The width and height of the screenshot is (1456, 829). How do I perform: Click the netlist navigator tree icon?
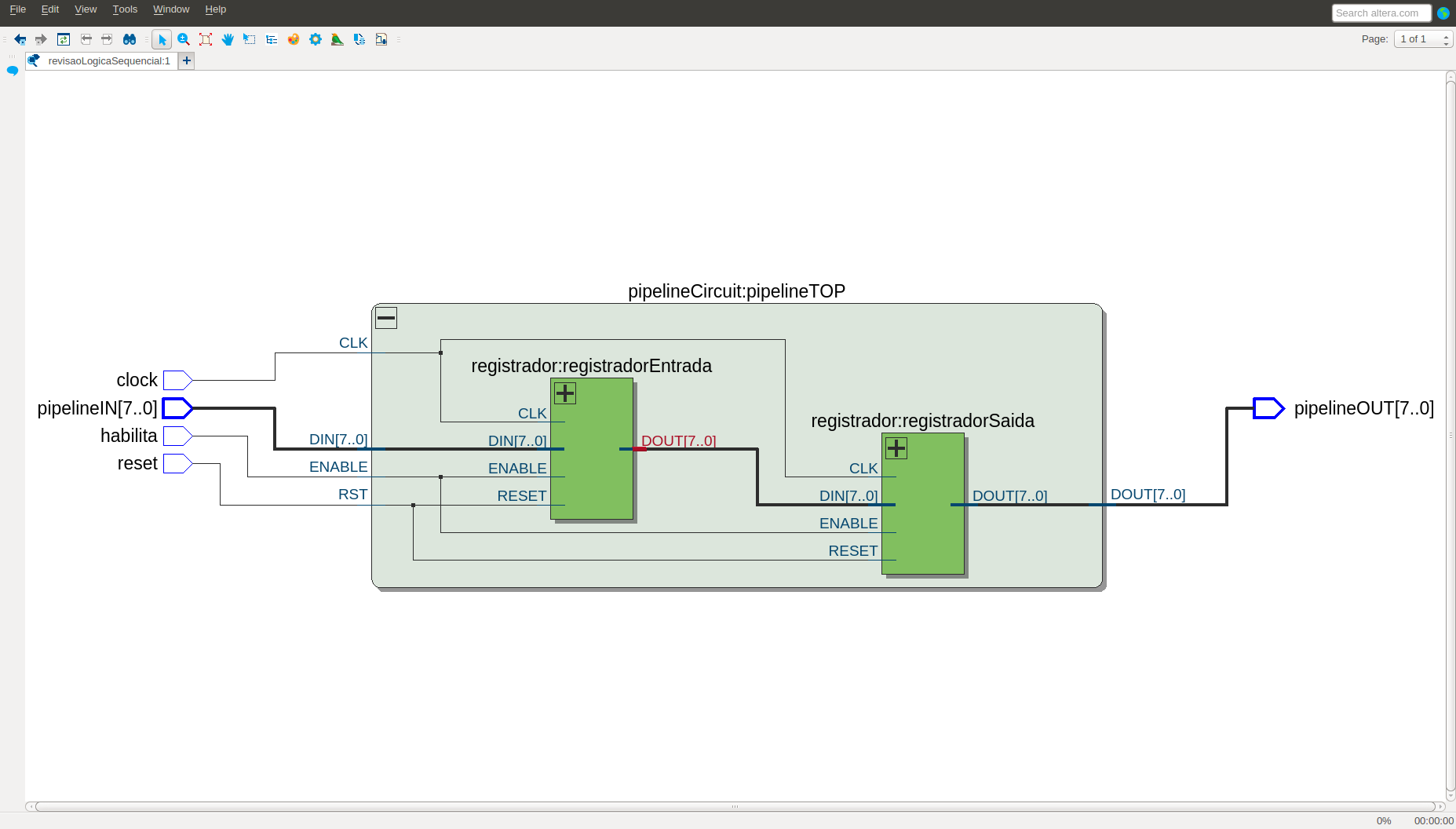point(272,39)
